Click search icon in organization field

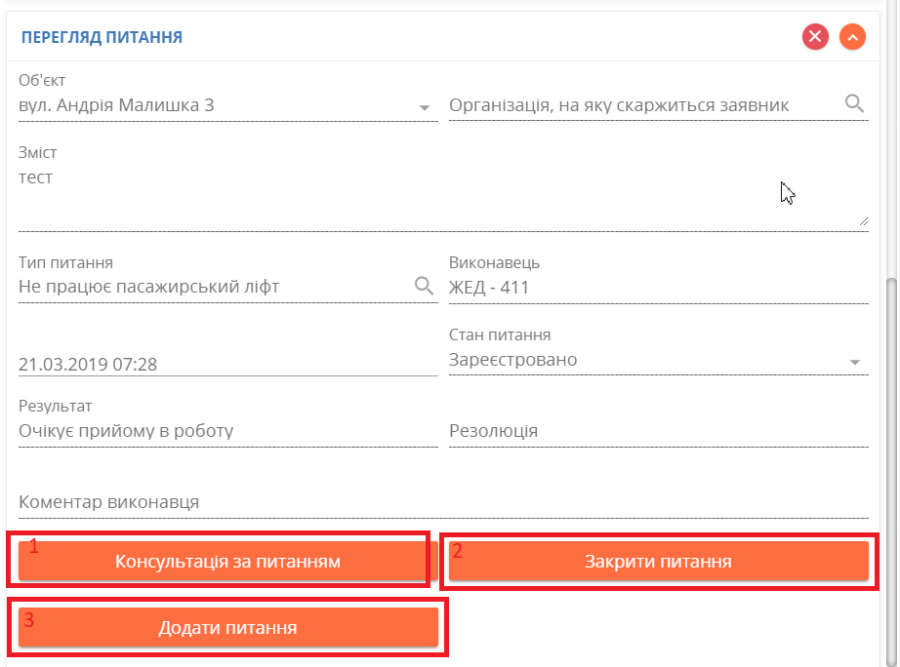click(855, 104)
